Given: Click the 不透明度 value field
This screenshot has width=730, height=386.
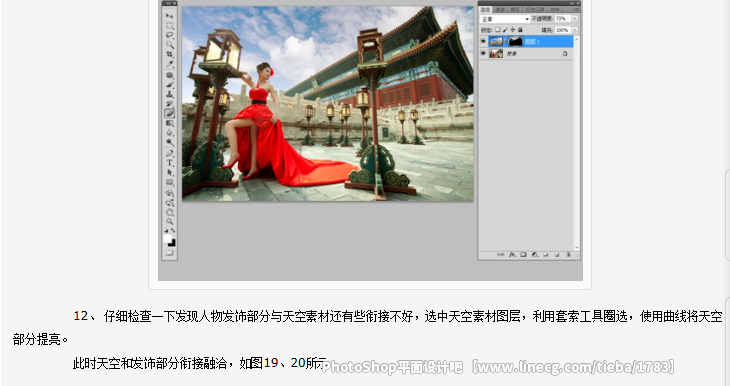Looking at the screenshot, I should 563,19.
